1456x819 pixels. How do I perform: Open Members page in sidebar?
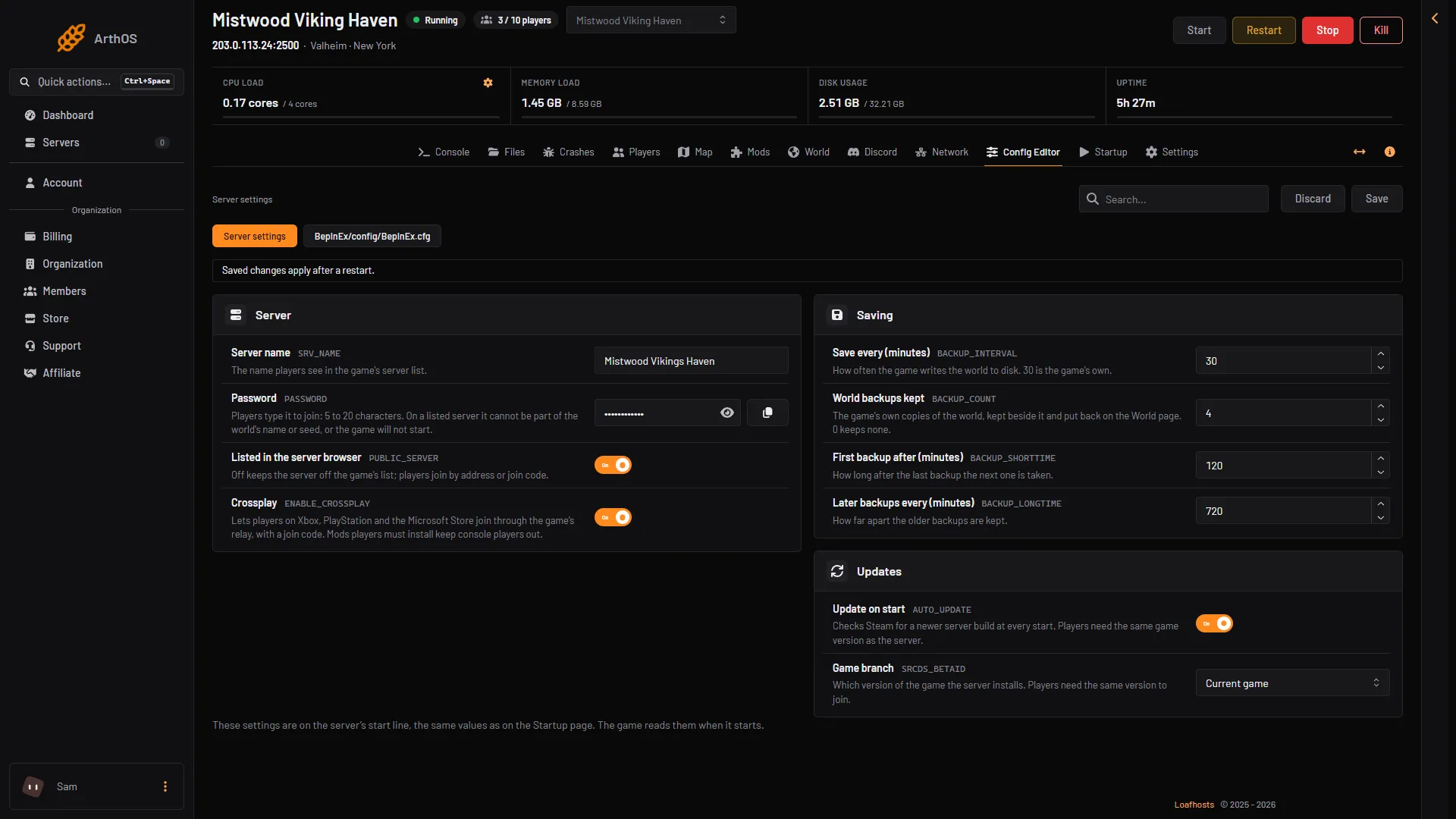[x=96, y=291]
